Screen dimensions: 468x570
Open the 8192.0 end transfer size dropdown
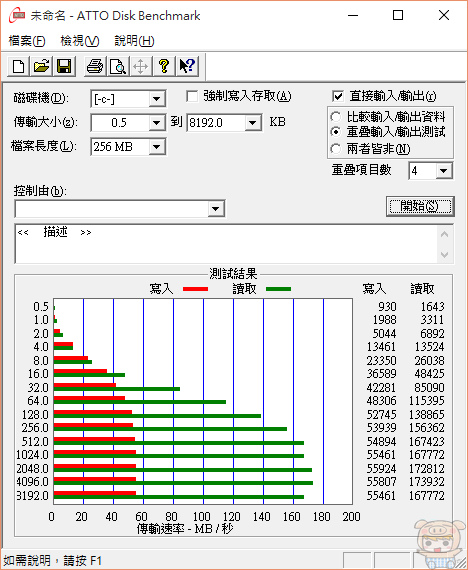pyautogui.click(x=252, y=123)
